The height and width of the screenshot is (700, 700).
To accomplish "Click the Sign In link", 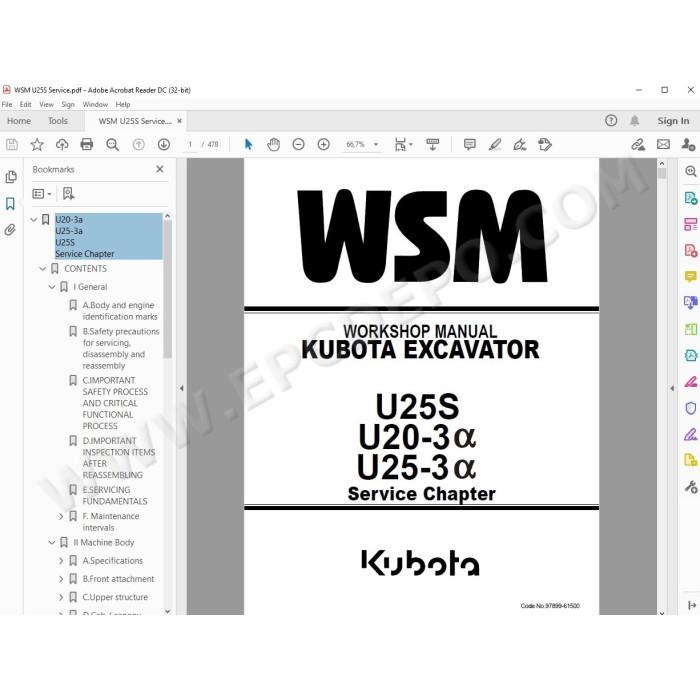I will click(x=673, y=121).
